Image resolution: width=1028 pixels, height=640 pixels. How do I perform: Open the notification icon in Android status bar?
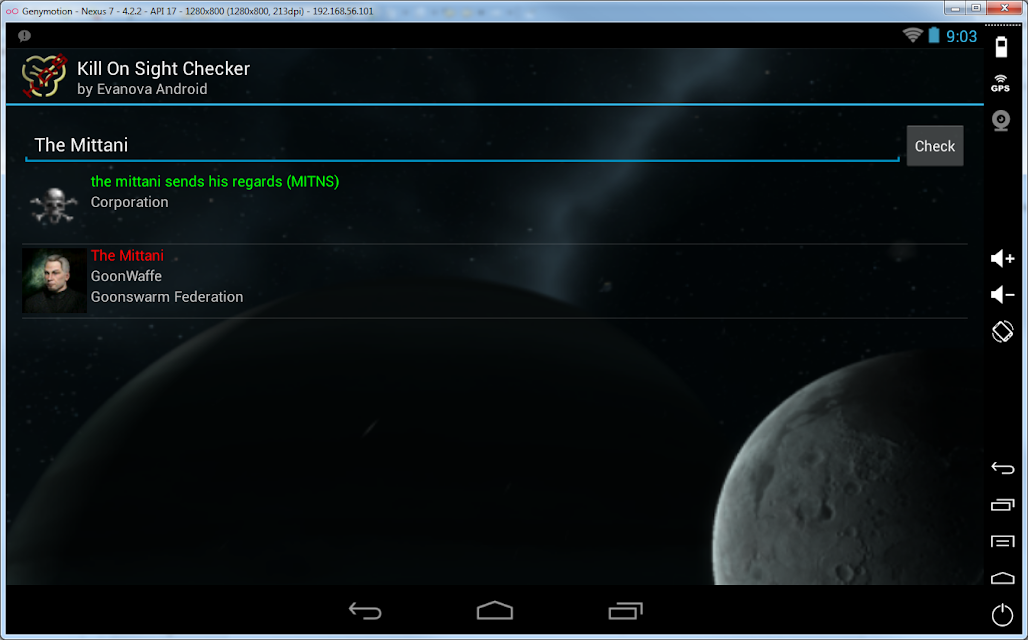pyautogui.click(x=24, y=36)
